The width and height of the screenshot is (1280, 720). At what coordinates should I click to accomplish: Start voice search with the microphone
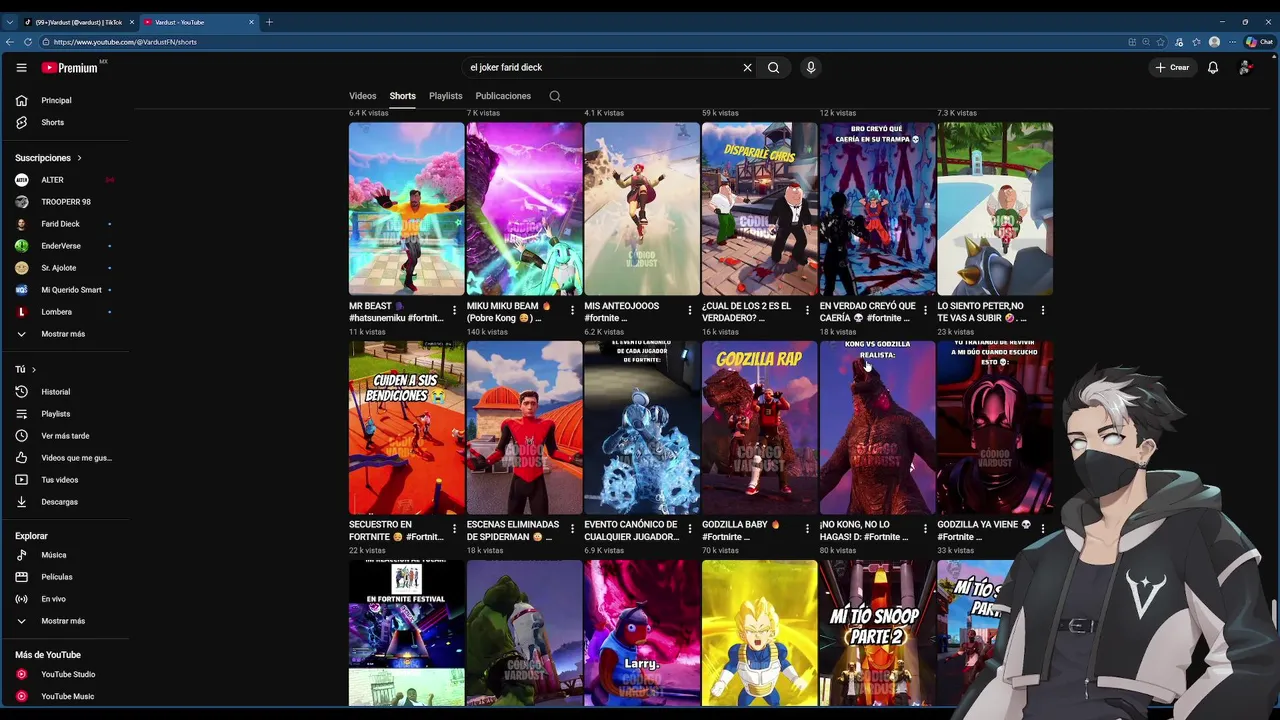[x=811, y=68]
